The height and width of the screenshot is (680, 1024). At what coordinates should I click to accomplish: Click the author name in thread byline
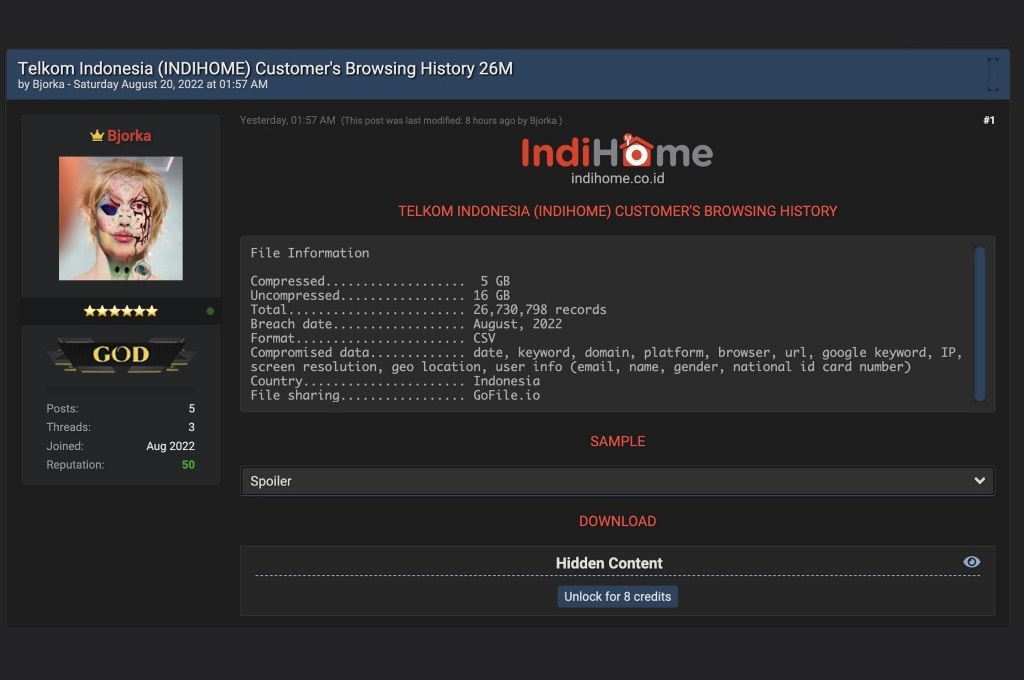click(48, 85)
